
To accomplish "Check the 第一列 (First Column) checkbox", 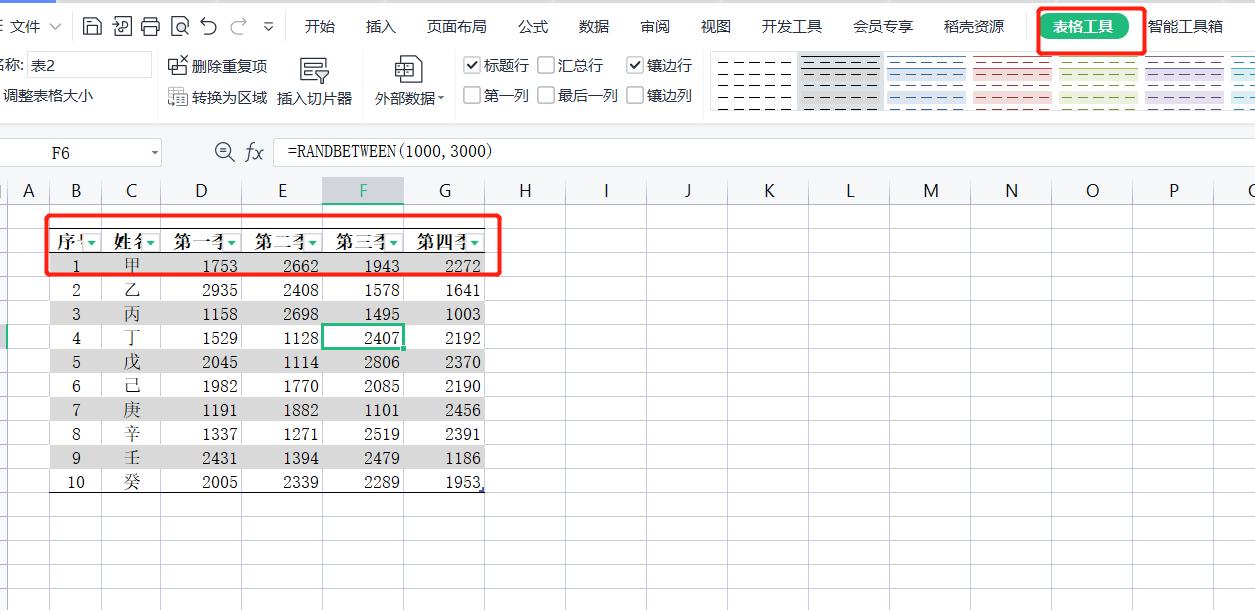I will (473, 95).
